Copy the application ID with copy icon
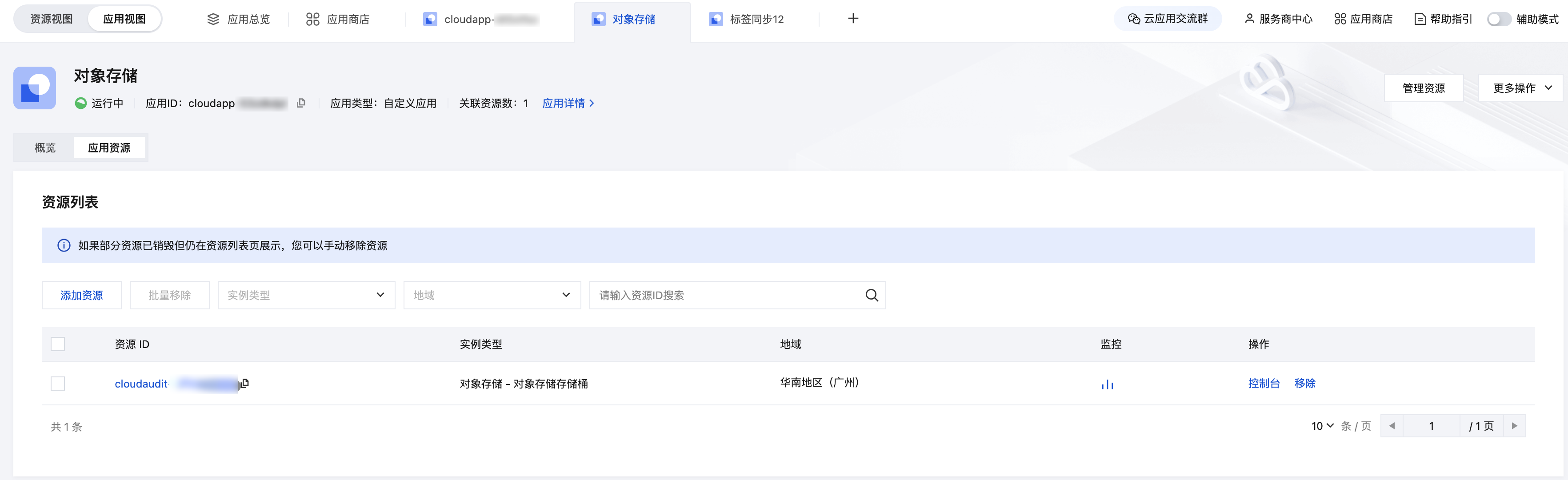 (x=301, y=104)
